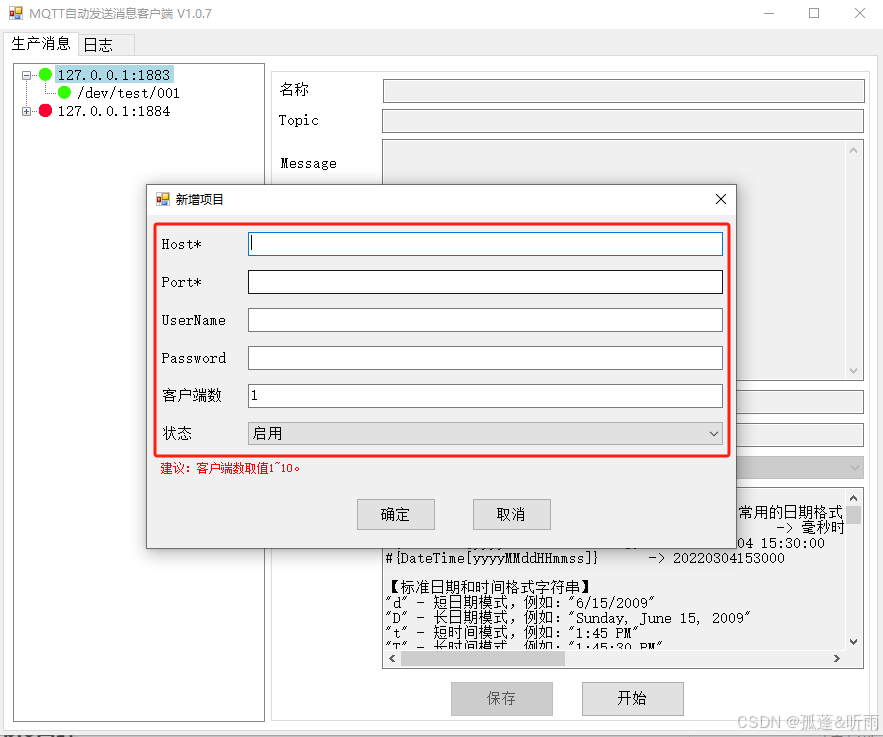883x737 pixels.
Task: Select tree item 127.0.0.1:1883
Action: click(114, 75)
